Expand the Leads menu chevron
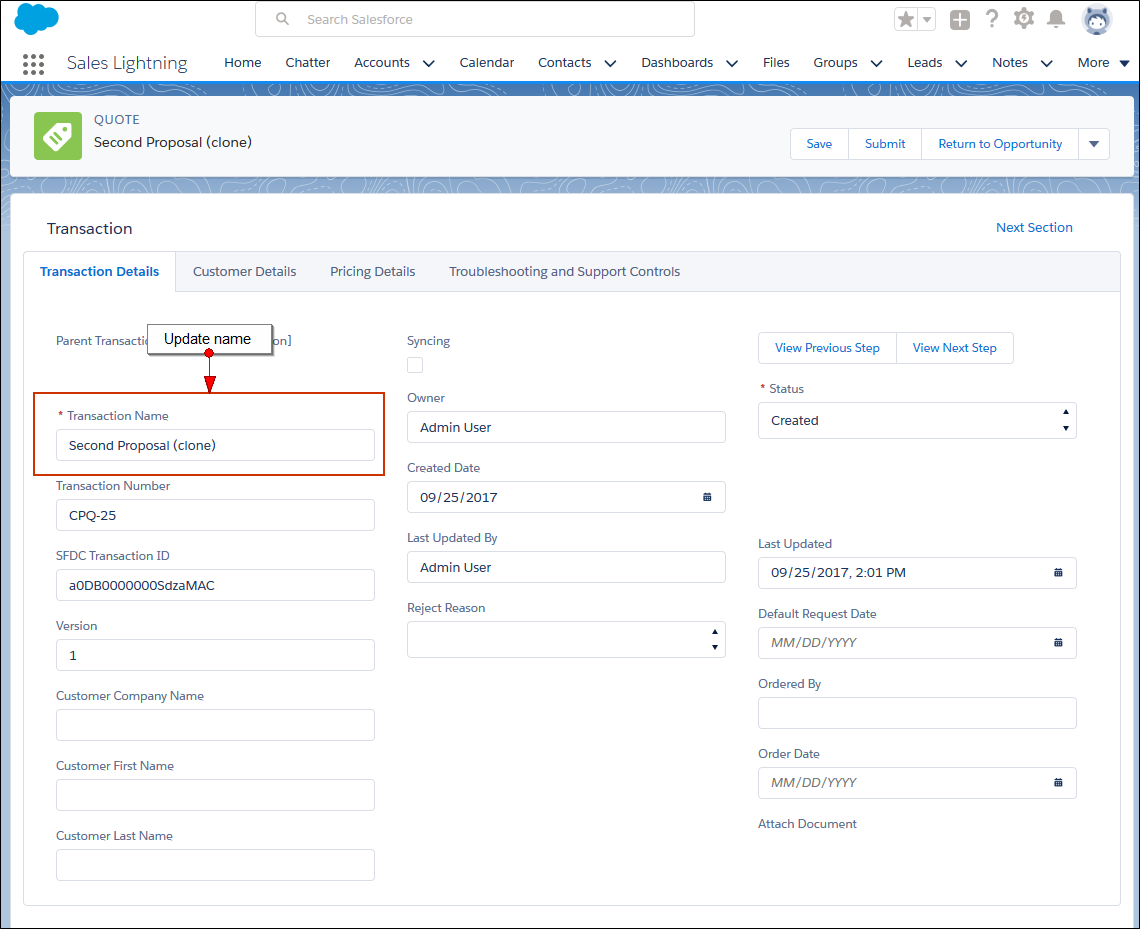This screenshot has height=929, width=1140. pos(961,63)
